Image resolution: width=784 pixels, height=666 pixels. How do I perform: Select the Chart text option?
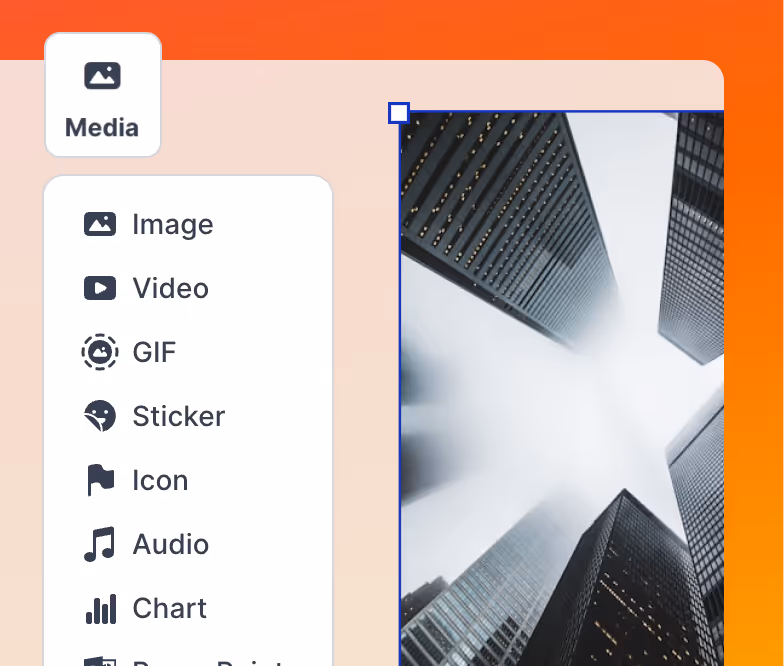[x=170, y=608]
